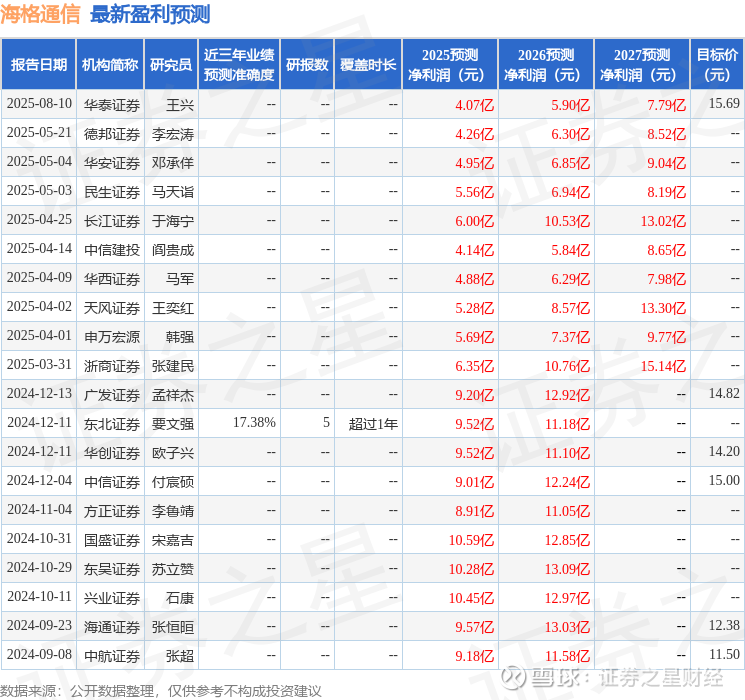The width and height of the screenshot is (745, 700).
Task: Click the 近三年业绩预测准确度 column header
Action: [239, 65]
